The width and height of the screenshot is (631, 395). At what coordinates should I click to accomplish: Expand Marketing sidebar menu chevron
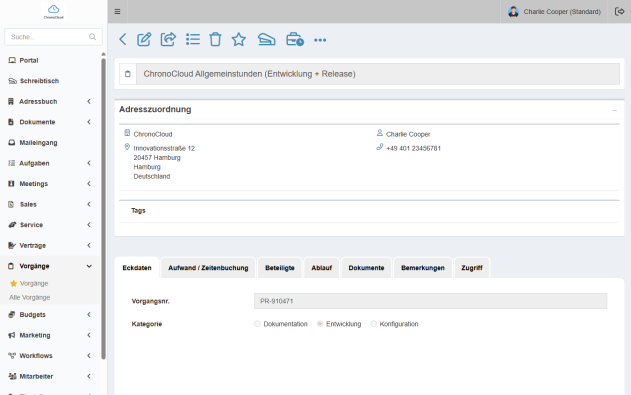[89, 335]
